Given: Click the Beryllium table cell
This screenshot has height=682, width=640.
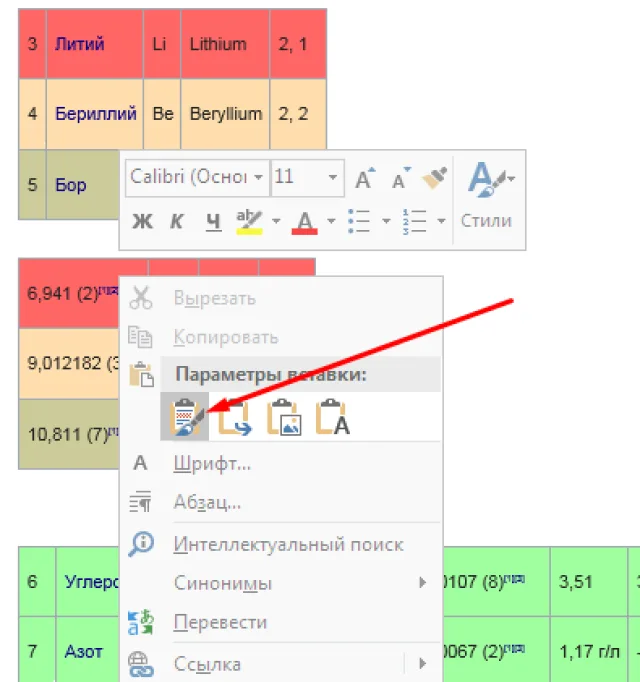Looking at the screenshot, I should tap(225, 114).
